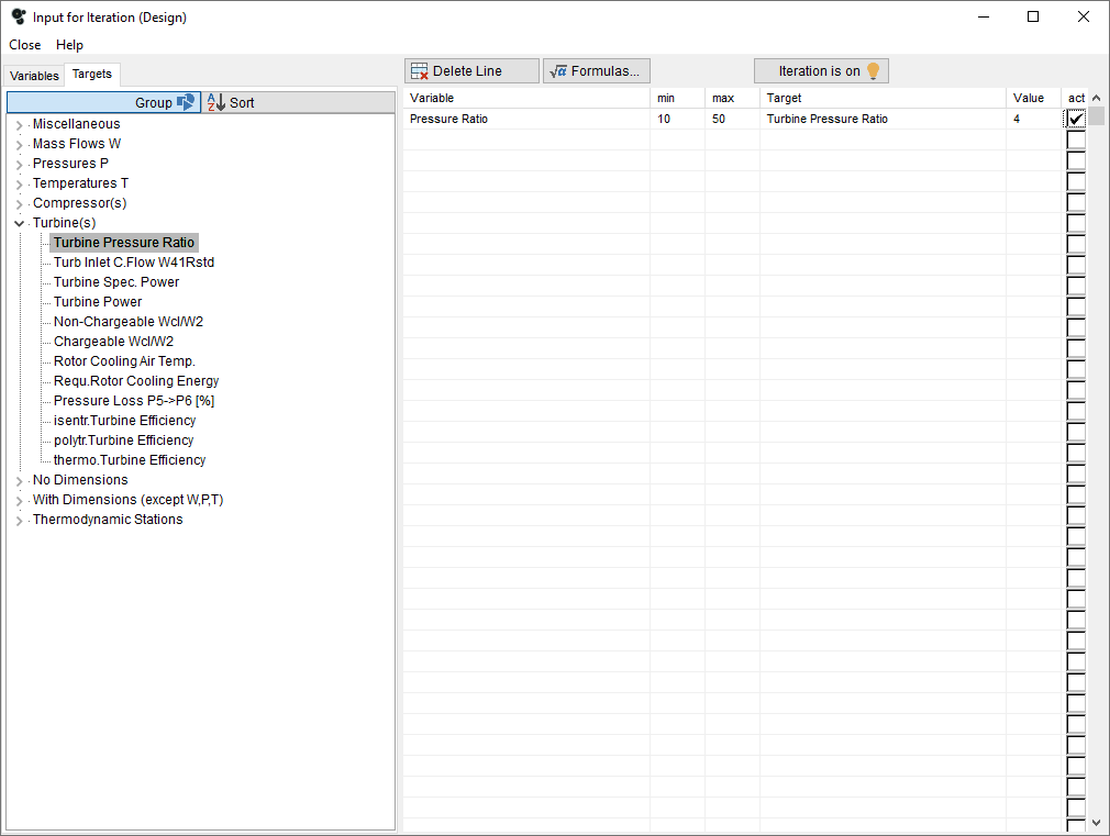Click the A-Z Sort icon
Viewport: 1110px width, 836px height.
pos(216,102)
